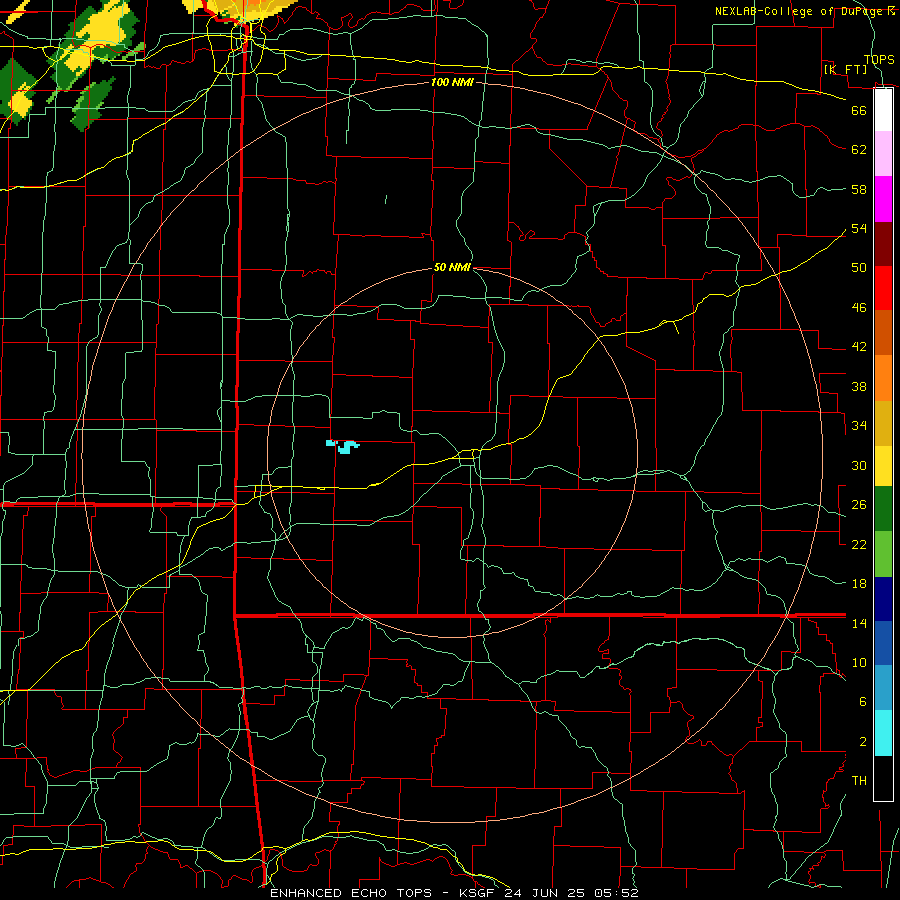Click the 22 scale label
900x900 pixels.
pos(859,544)
